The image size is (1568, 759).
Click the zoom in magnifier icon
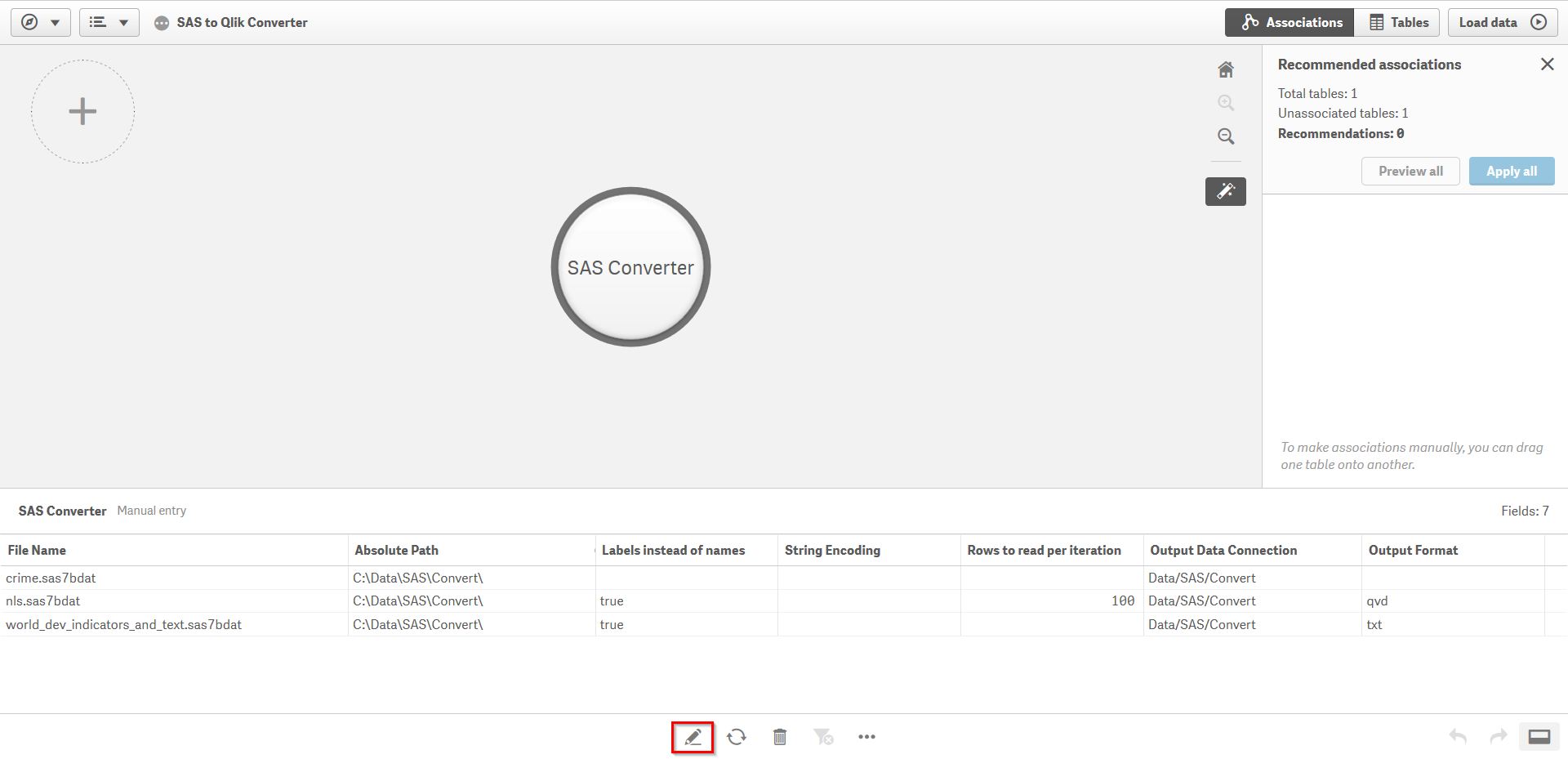tap(1226, 103)
